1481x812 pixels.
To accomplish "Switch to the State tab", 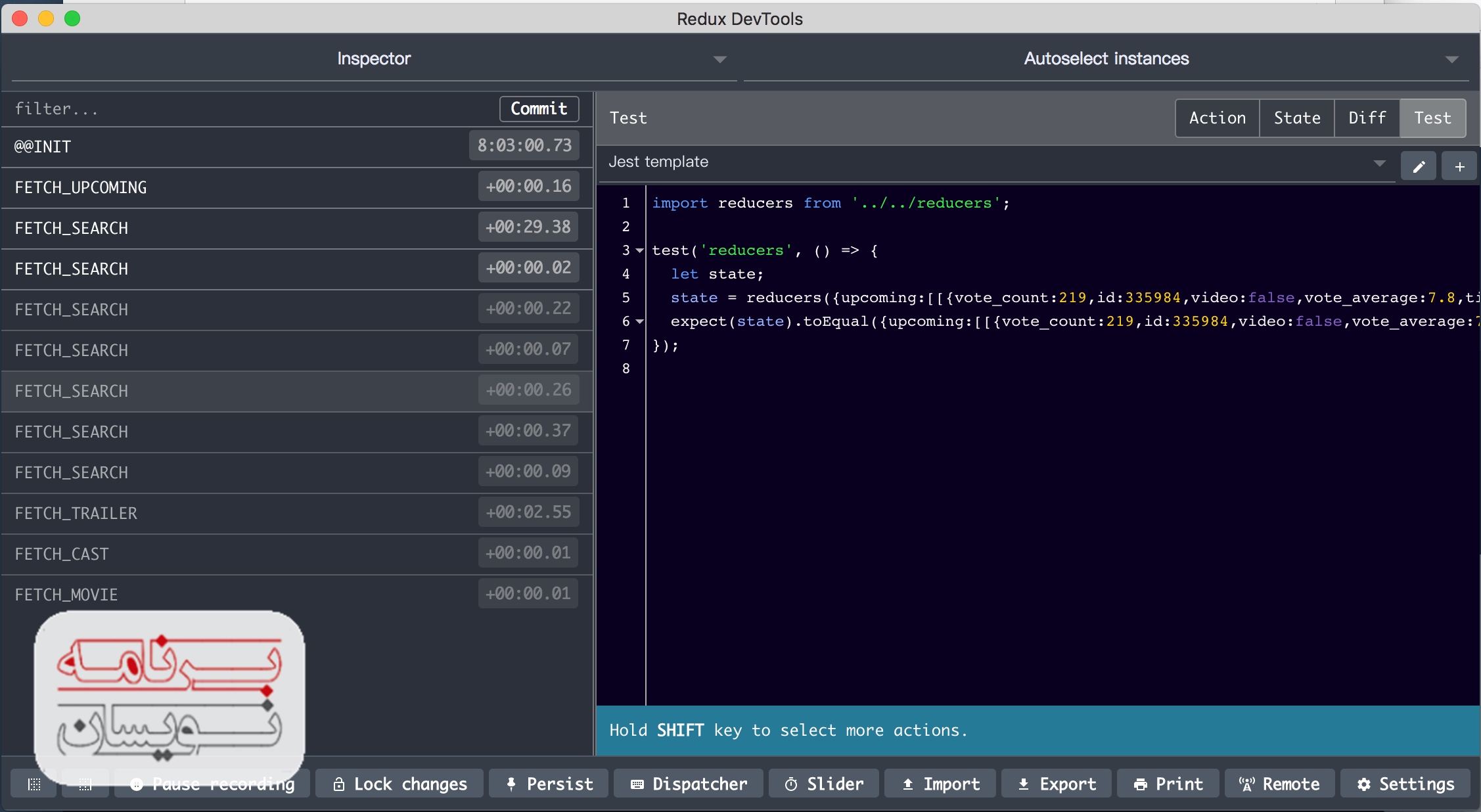I will 1296,118.
